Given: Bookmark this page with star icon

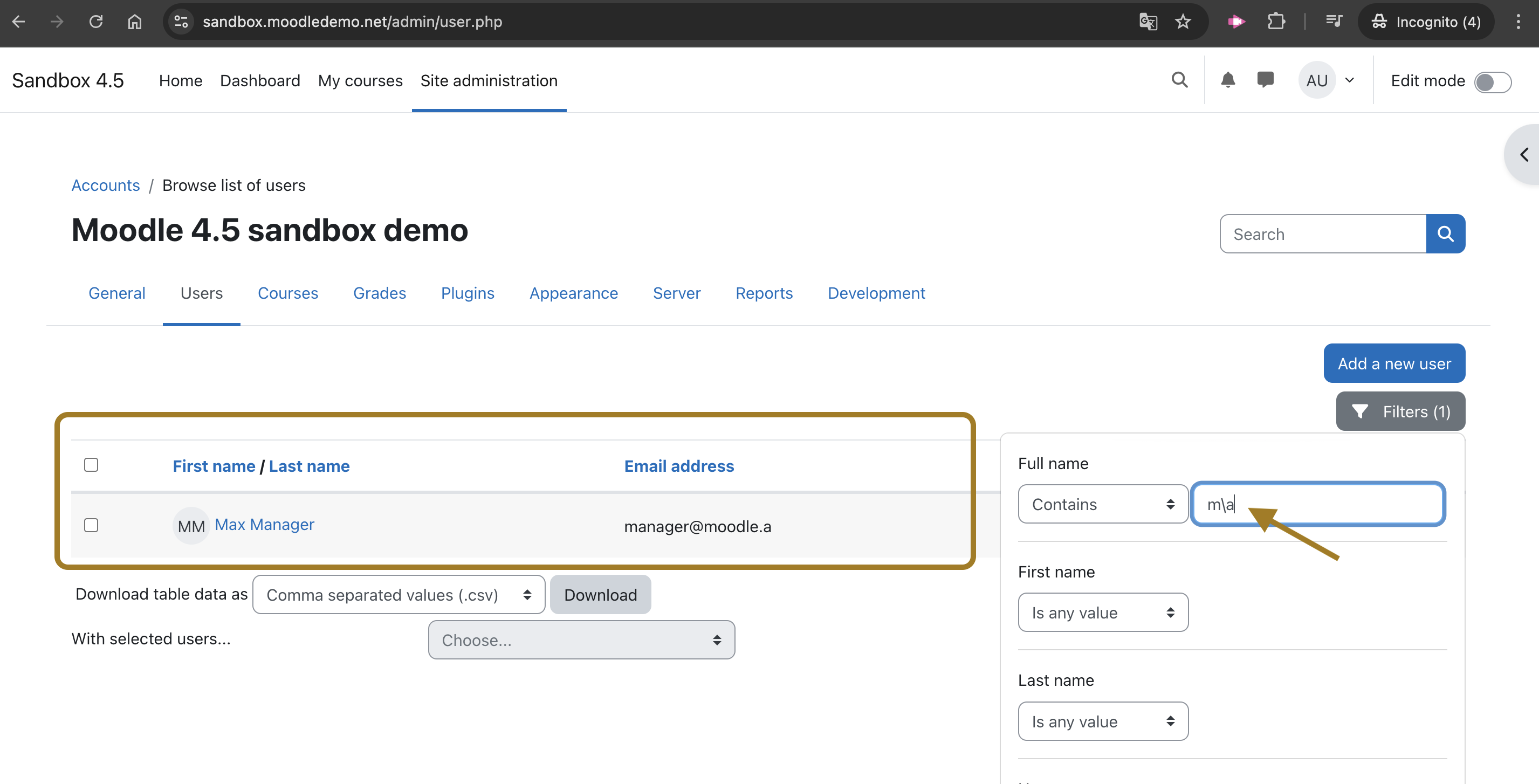Looking at the screenshot, I should point(1183,22).
